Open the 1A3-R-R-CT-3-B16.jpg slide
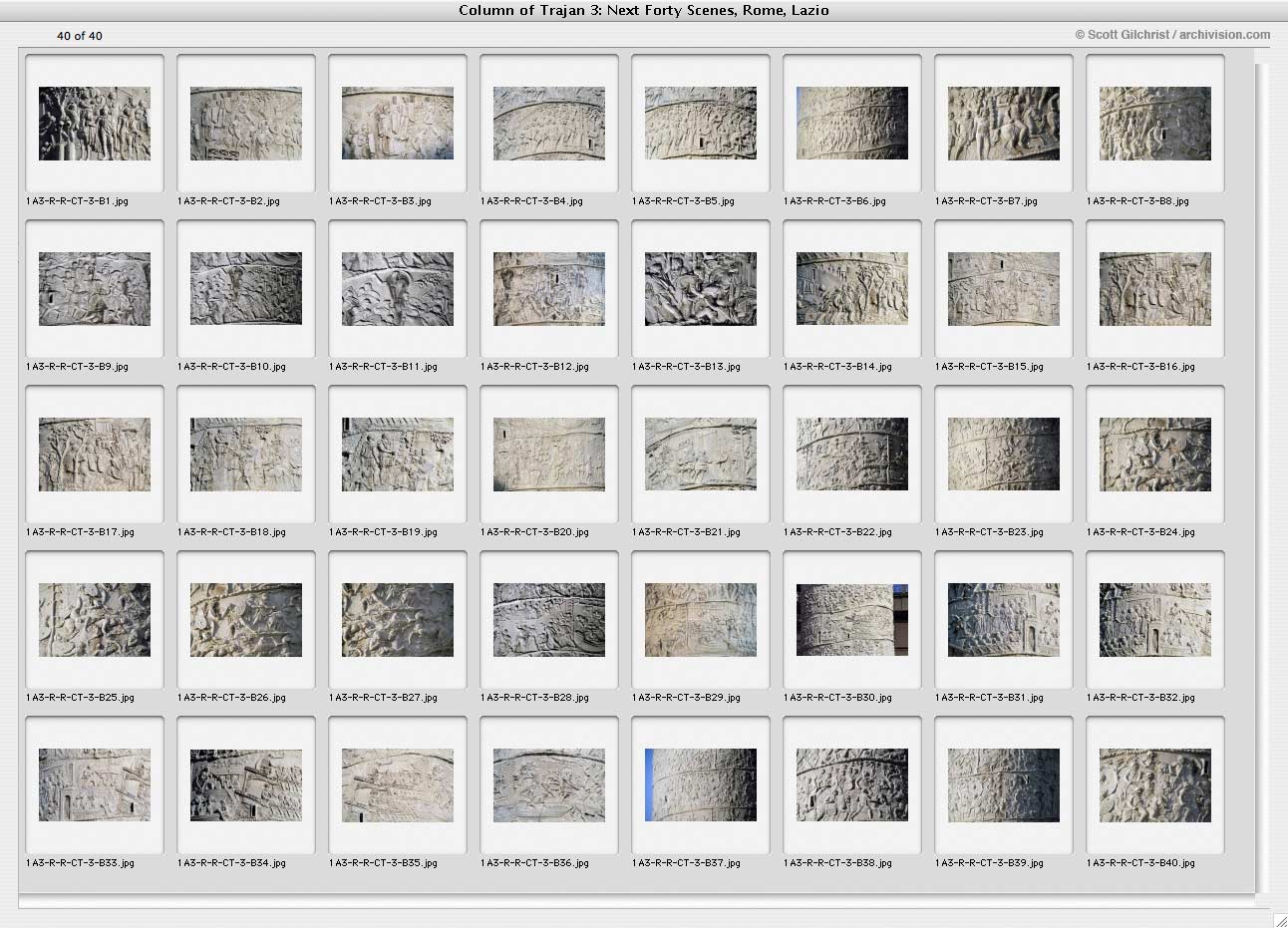 click(1155, 289)
